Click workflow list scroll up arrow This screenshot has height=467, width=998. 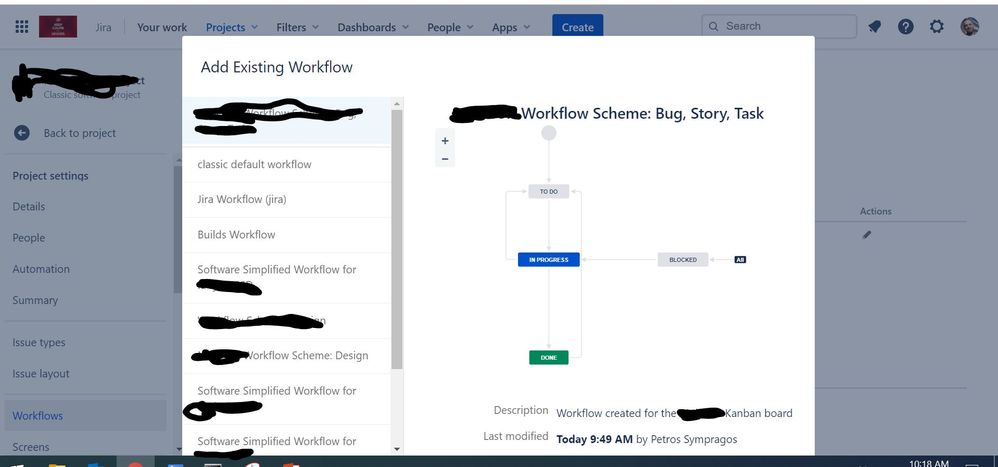397,104
